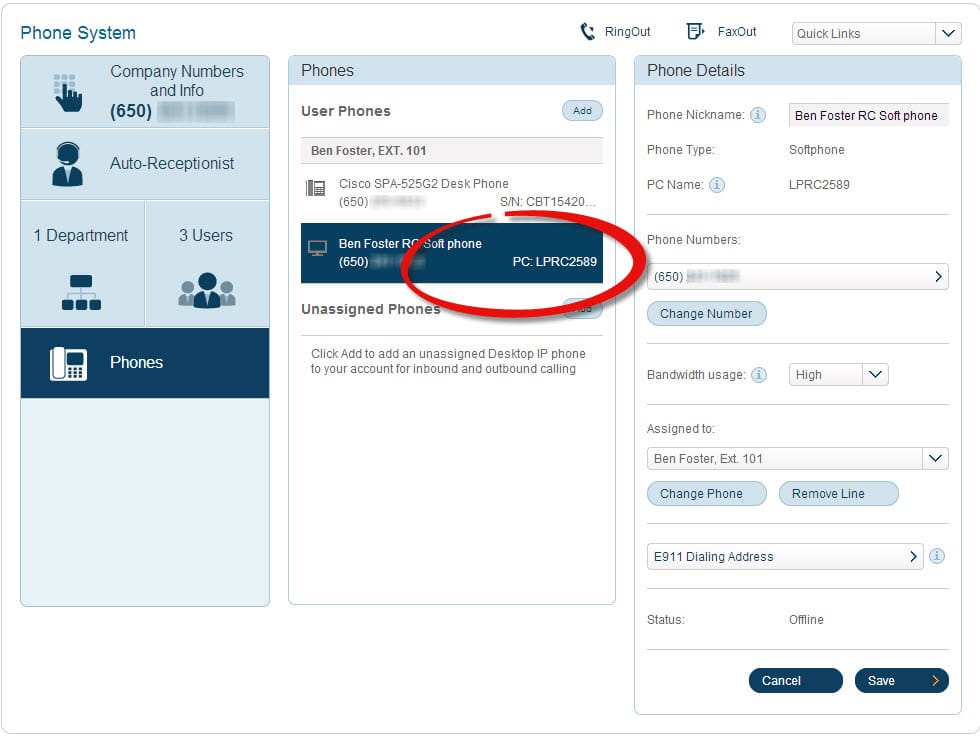Image resolution: width=980 pixels, height=736 pixels.
Task: Click the PC Name info icon
Action: pos(717,185)
